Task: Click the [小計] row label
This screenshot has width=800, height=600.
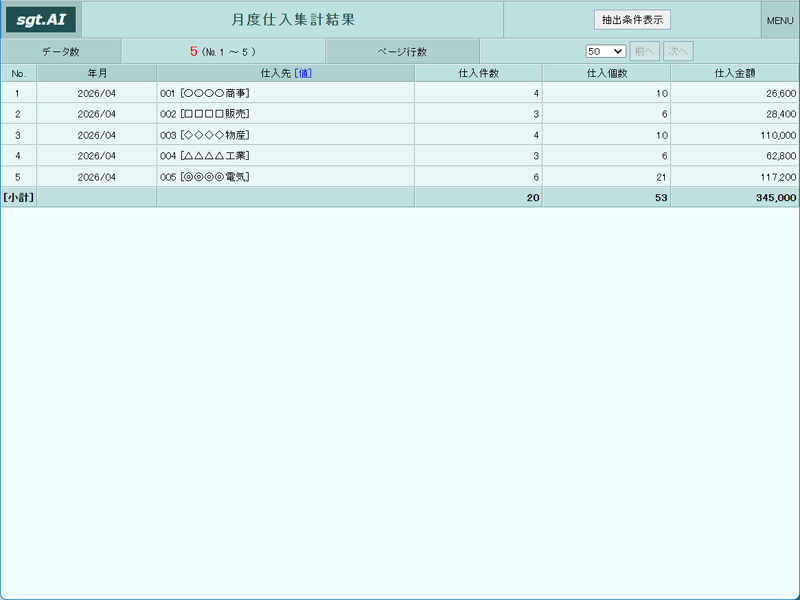Action: pyautogui.click(x=18, y=197)
